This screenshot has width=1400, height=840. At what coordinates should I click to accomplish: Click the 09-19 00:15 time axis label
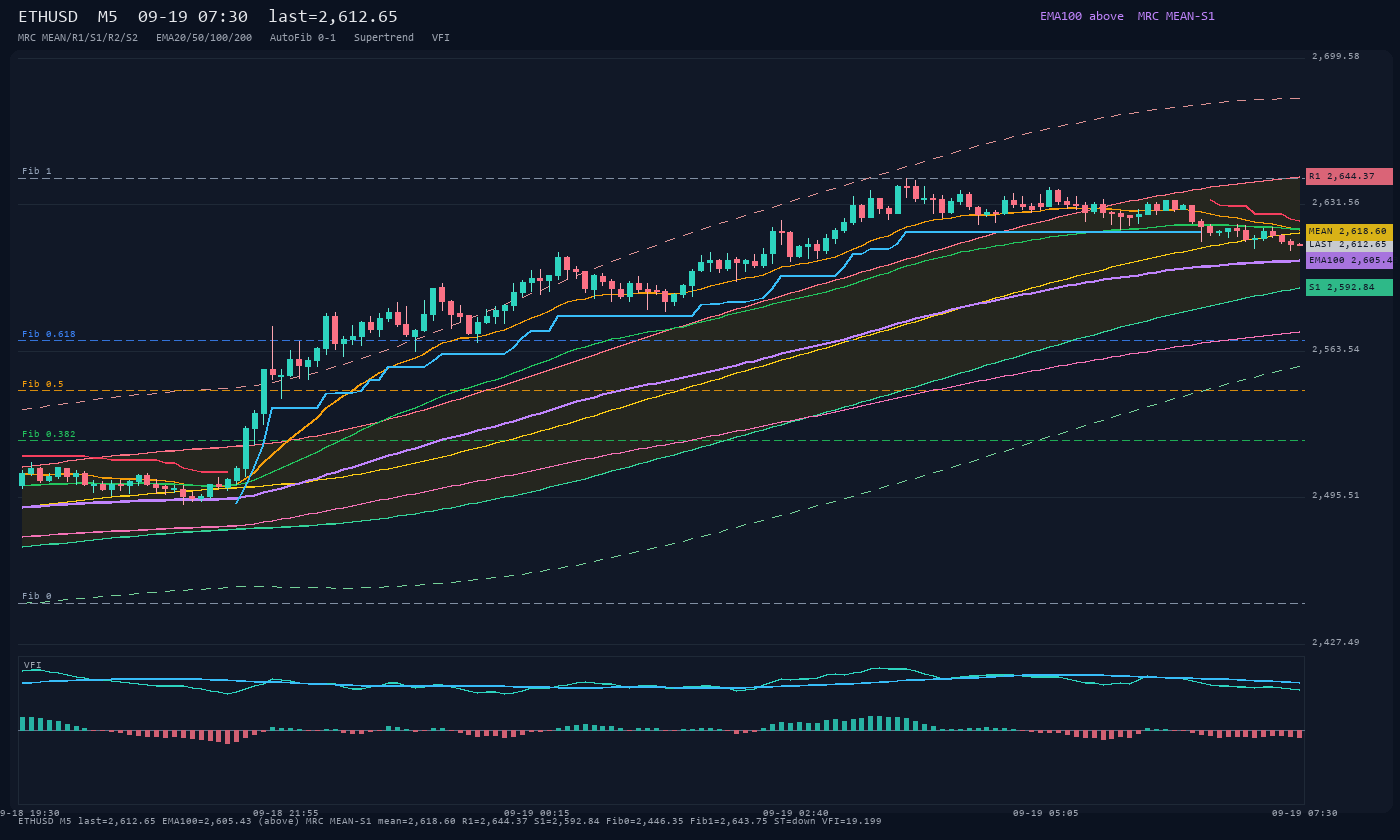[537, 813]
